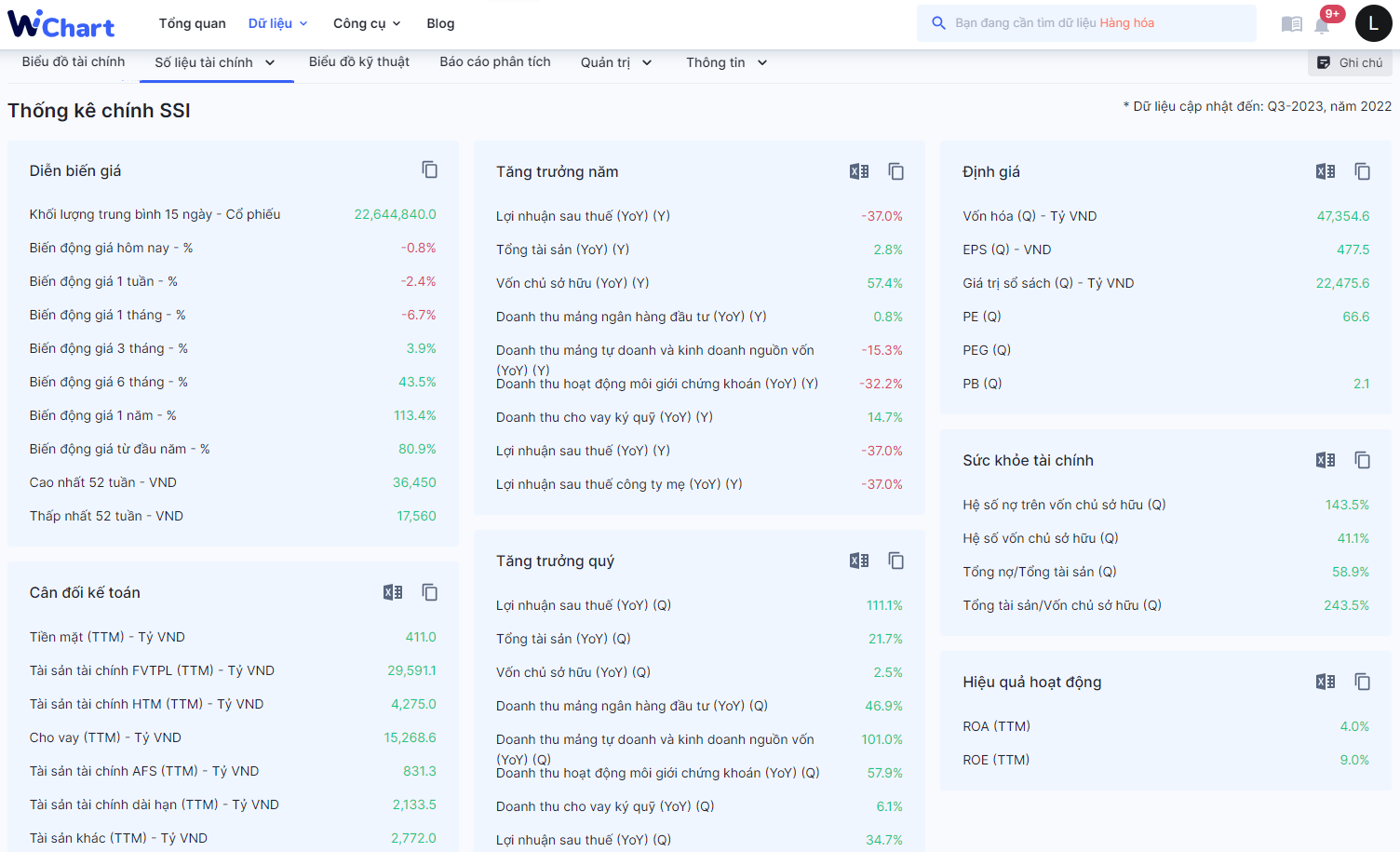The height and width of the screenshot is (852, 1400).
Task: Select Thống kê chính SSI heading
Action: coord(99,111)
